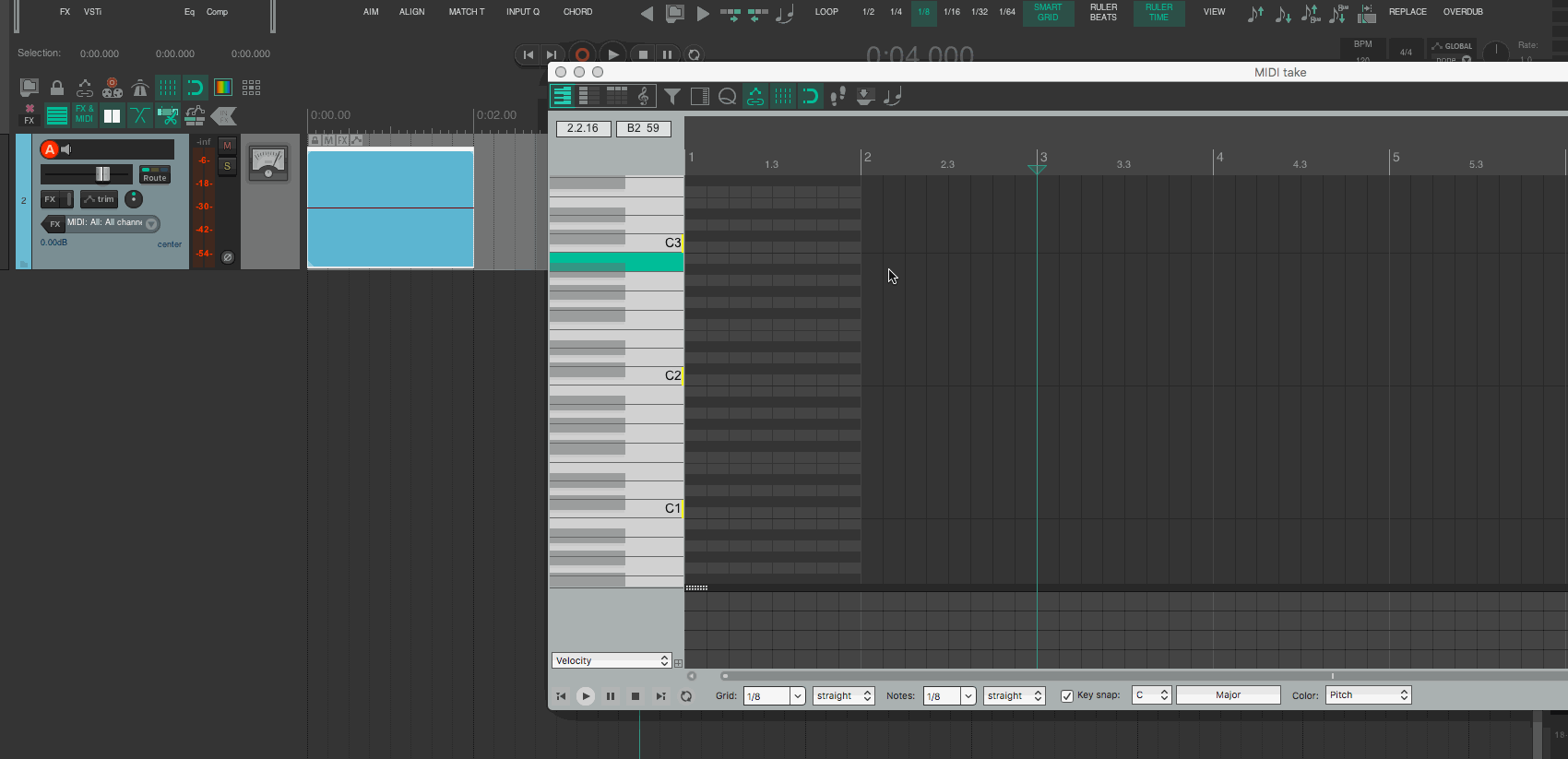
Task: Click the record button in main transport
Action: click(x=582, y=54)
